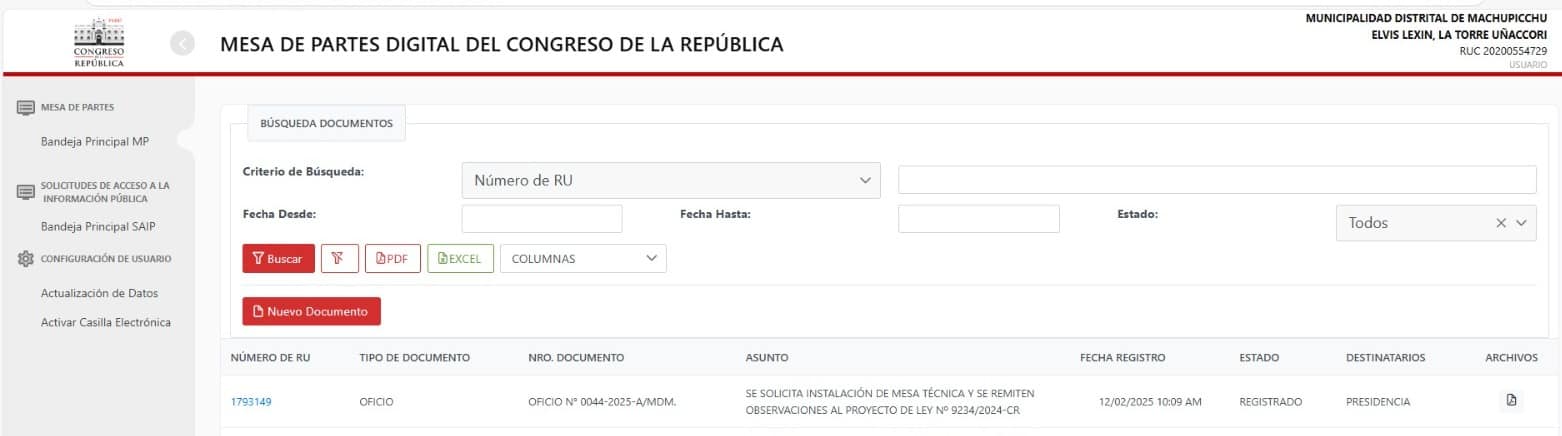Click the Buscar button

278,258
